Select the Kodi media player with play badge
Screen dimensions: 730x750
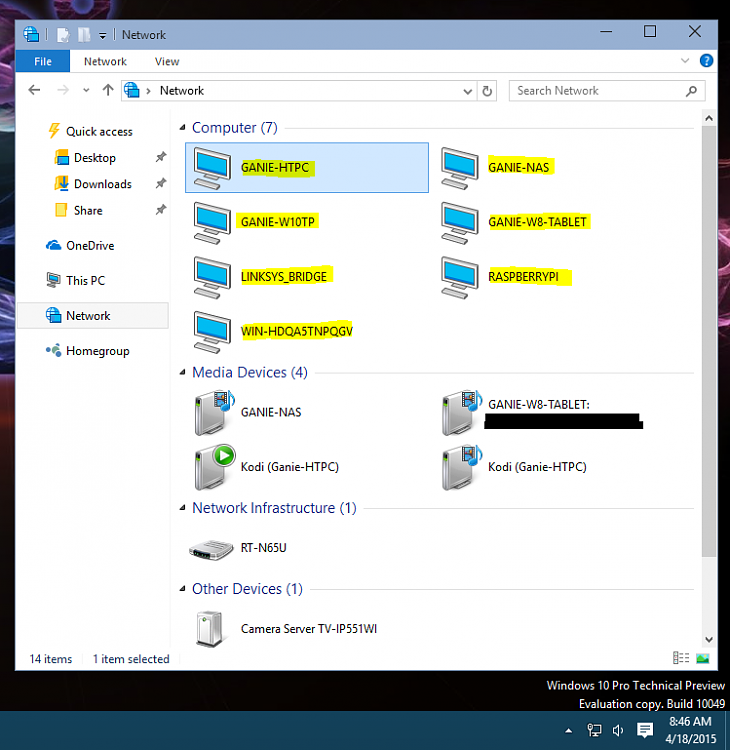click(x=214, y=467)
